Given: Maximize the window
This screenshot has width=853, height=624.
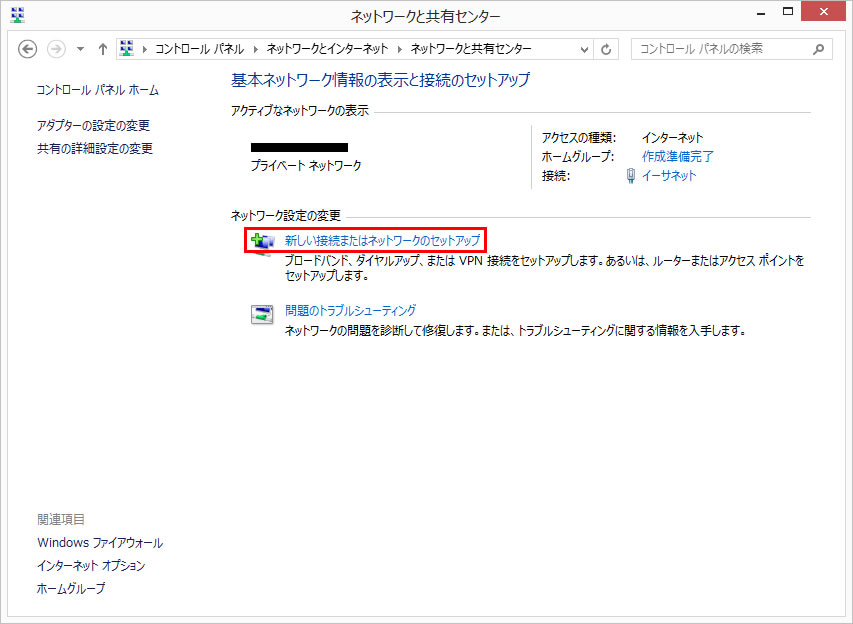Looking at the screenshot, I should (x=788, y=12).
